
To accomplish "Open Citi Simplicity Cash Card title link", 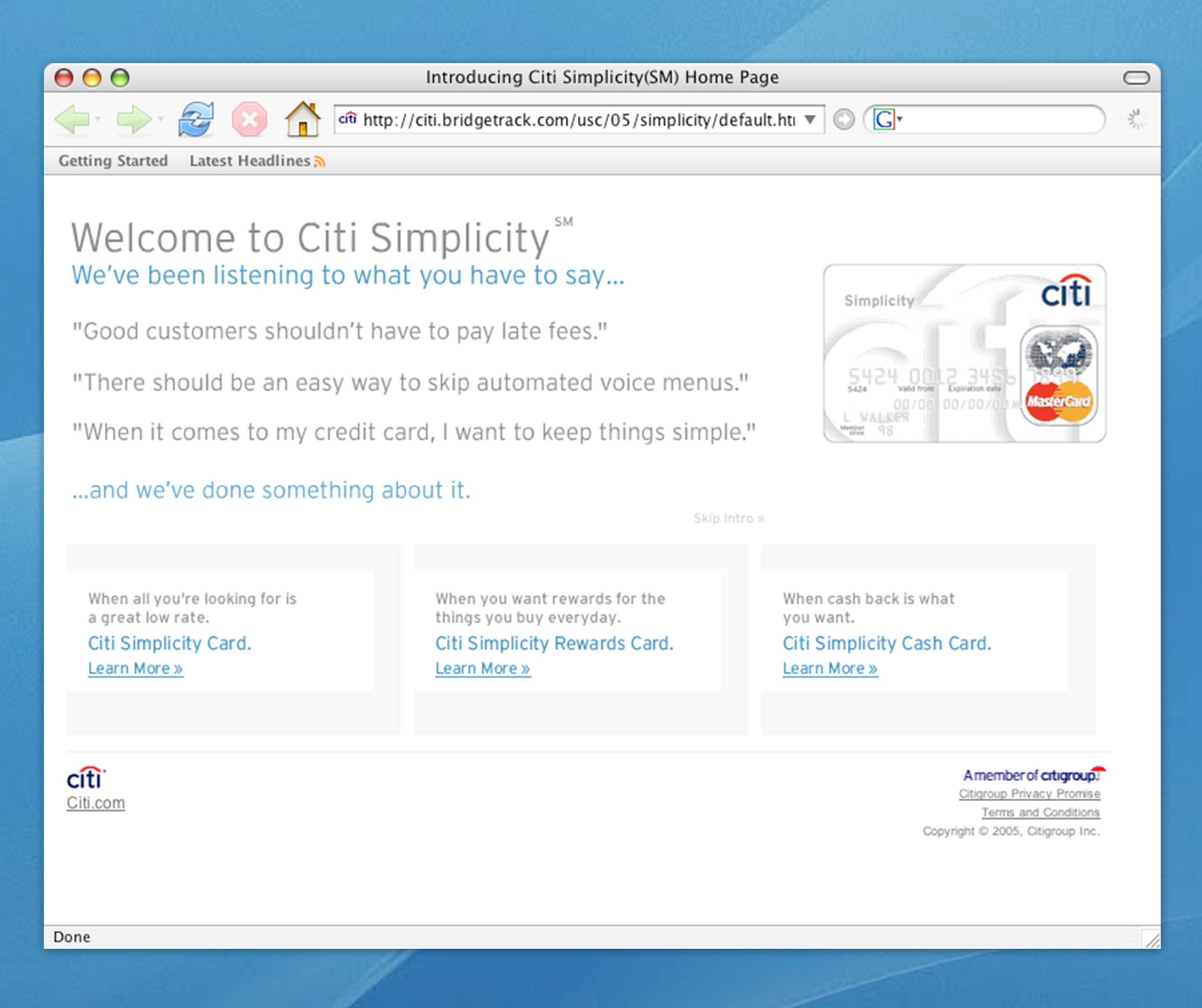I will (887, 643).
